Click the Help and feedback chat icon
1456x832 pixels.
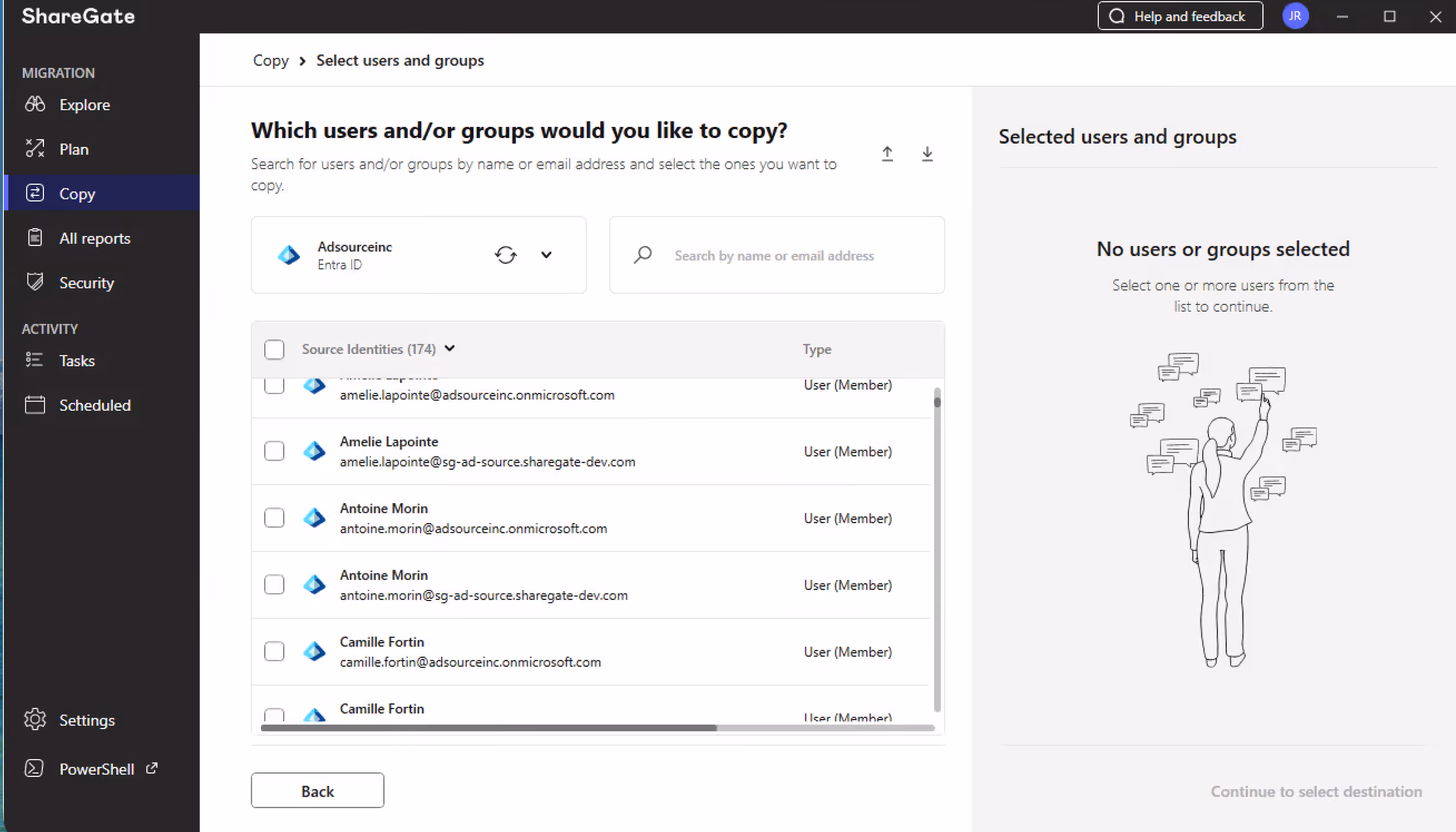[1117, 16]
